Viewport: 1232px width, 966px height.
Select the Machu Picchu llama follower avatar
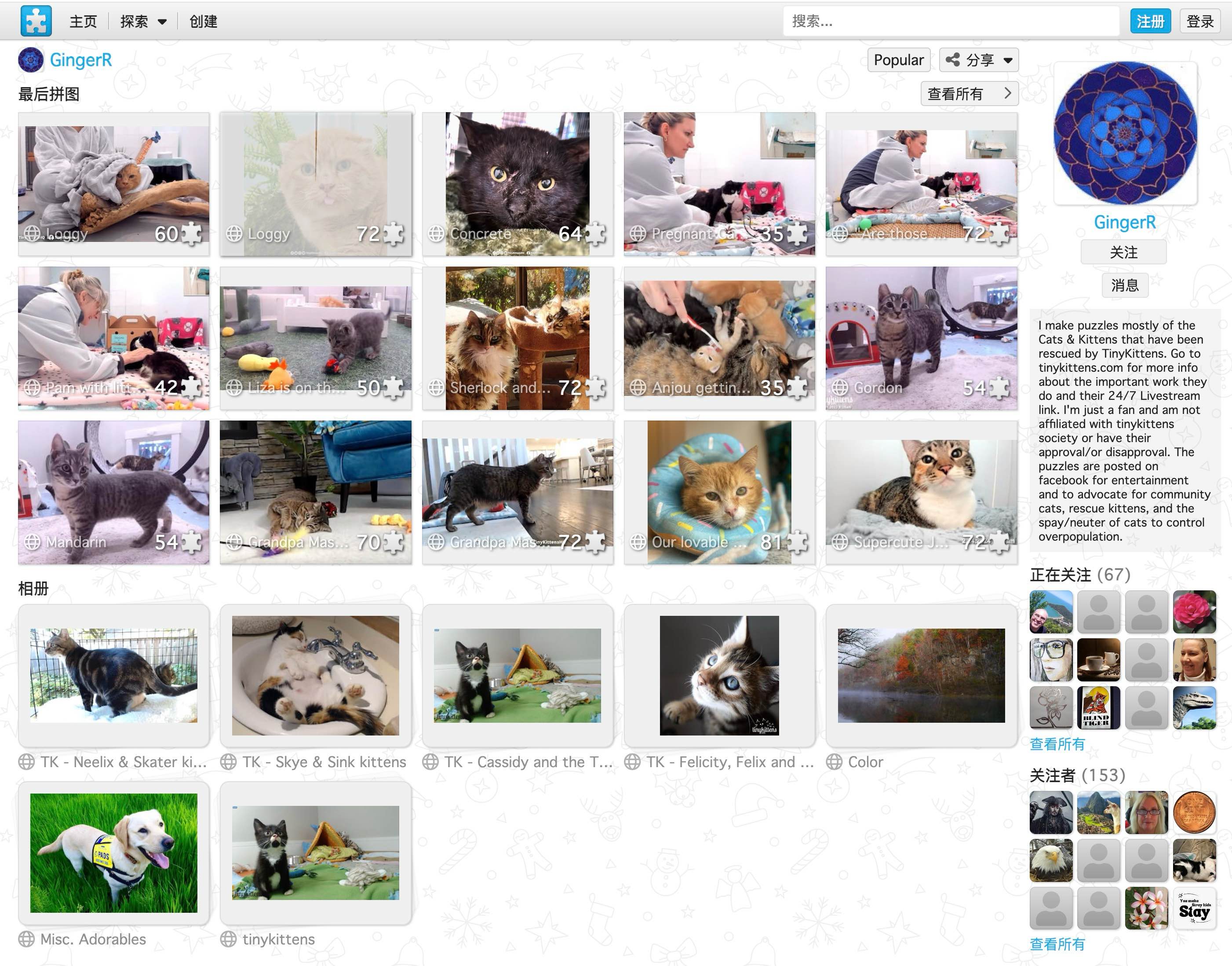(x=1099, y=812)
